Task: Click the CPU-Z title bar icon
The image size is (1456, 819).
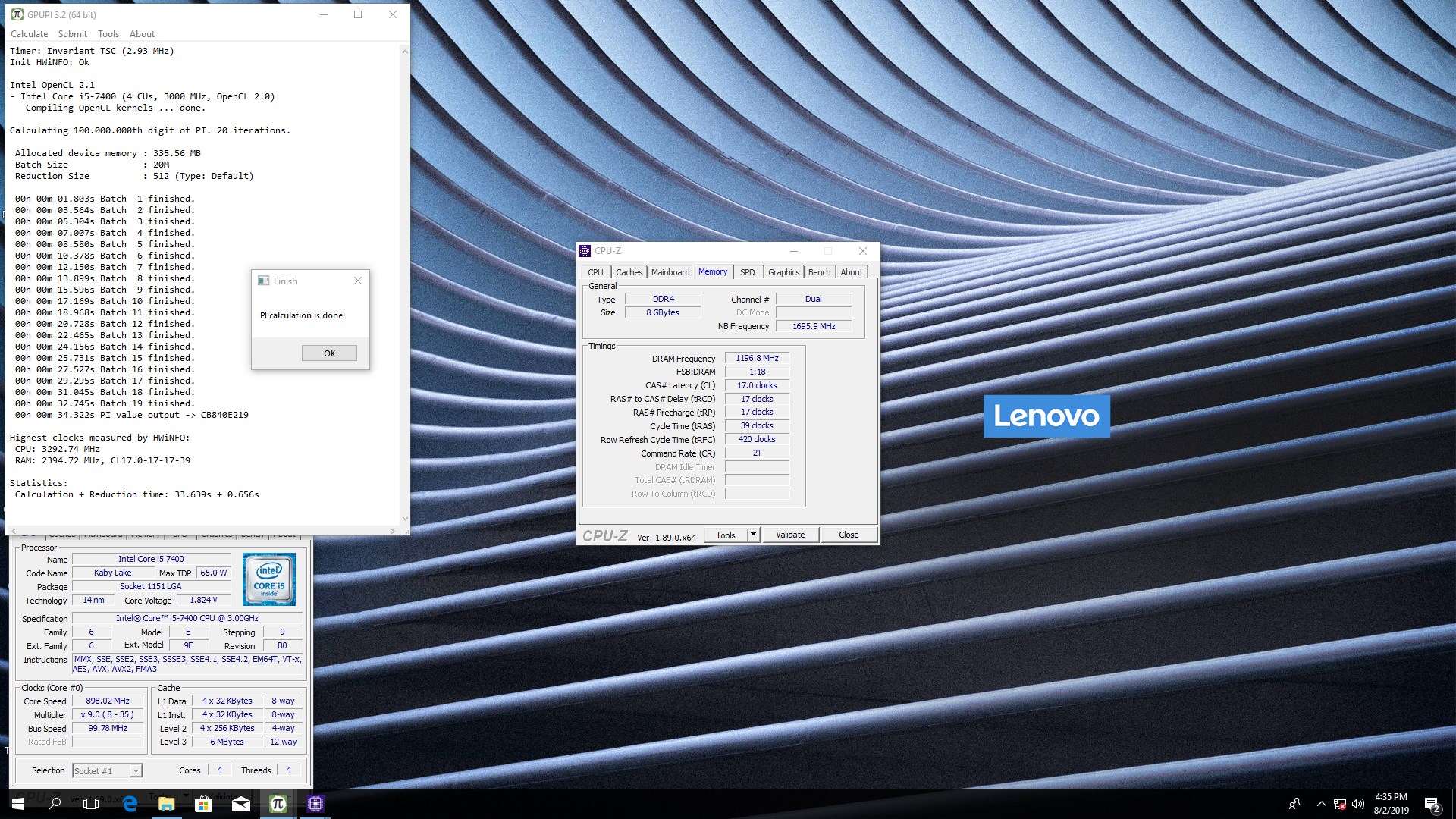Action: coord(585,251)
